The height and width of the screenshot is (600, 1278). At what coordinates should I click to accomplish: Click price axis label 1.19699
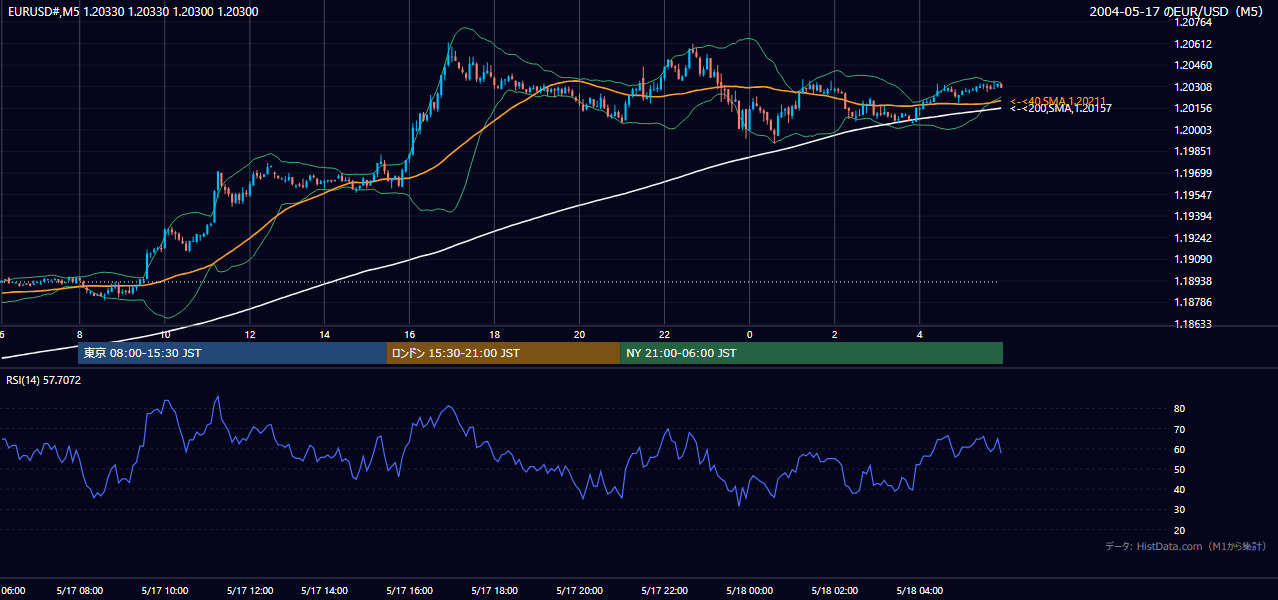click(1193, 173)
